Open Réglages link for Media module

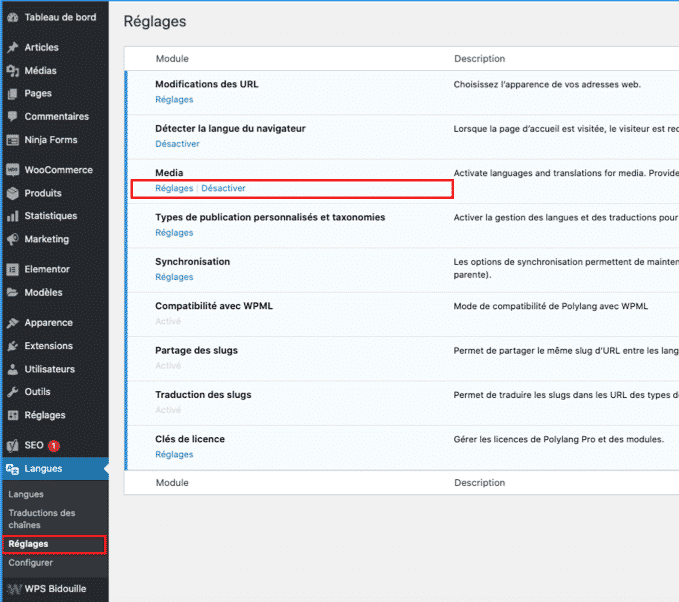pos(174,188)
